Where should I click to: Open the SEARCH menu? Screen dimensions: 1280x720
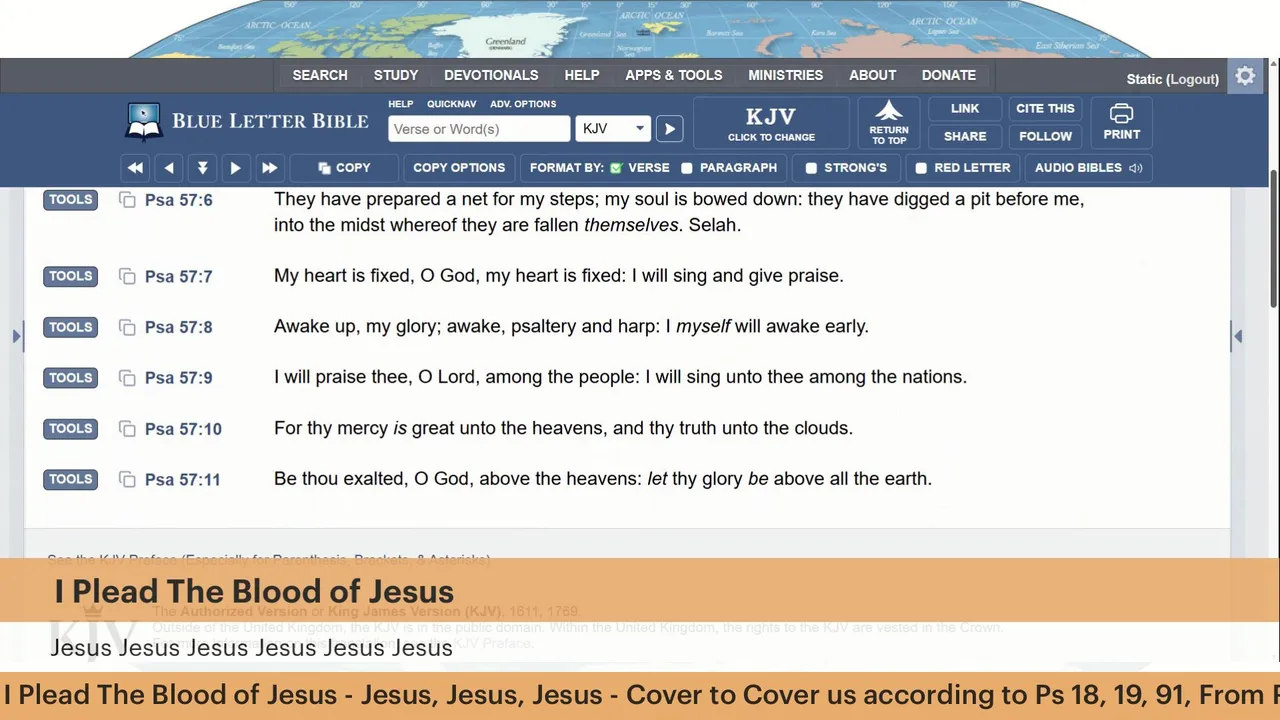coord(320,75)
